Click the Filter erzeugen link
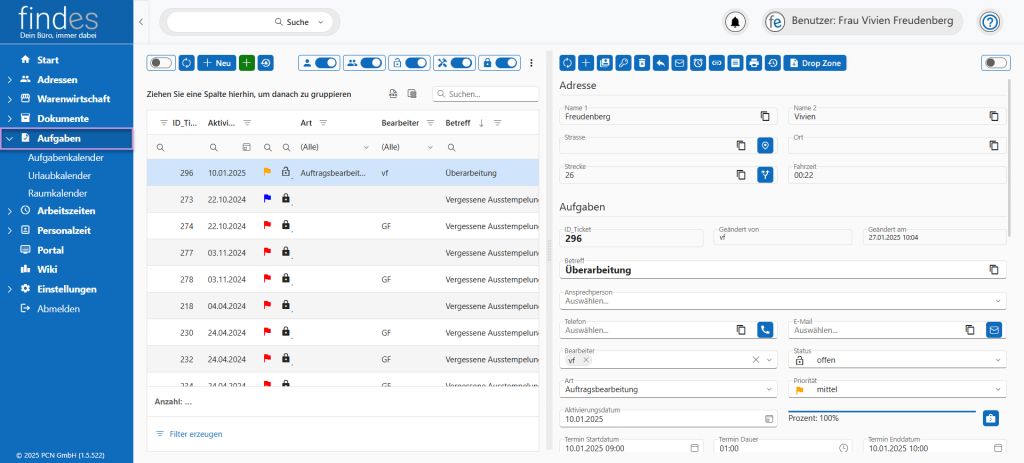 pyautogui.click(x=196, y=434)
